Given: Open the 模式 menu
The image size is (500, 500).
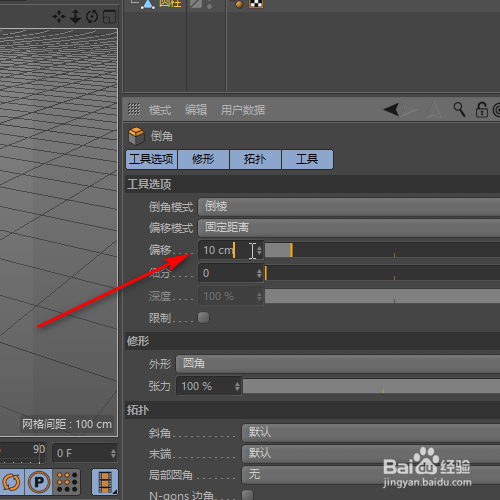Looking at the screenshot, I should [160, 110].
